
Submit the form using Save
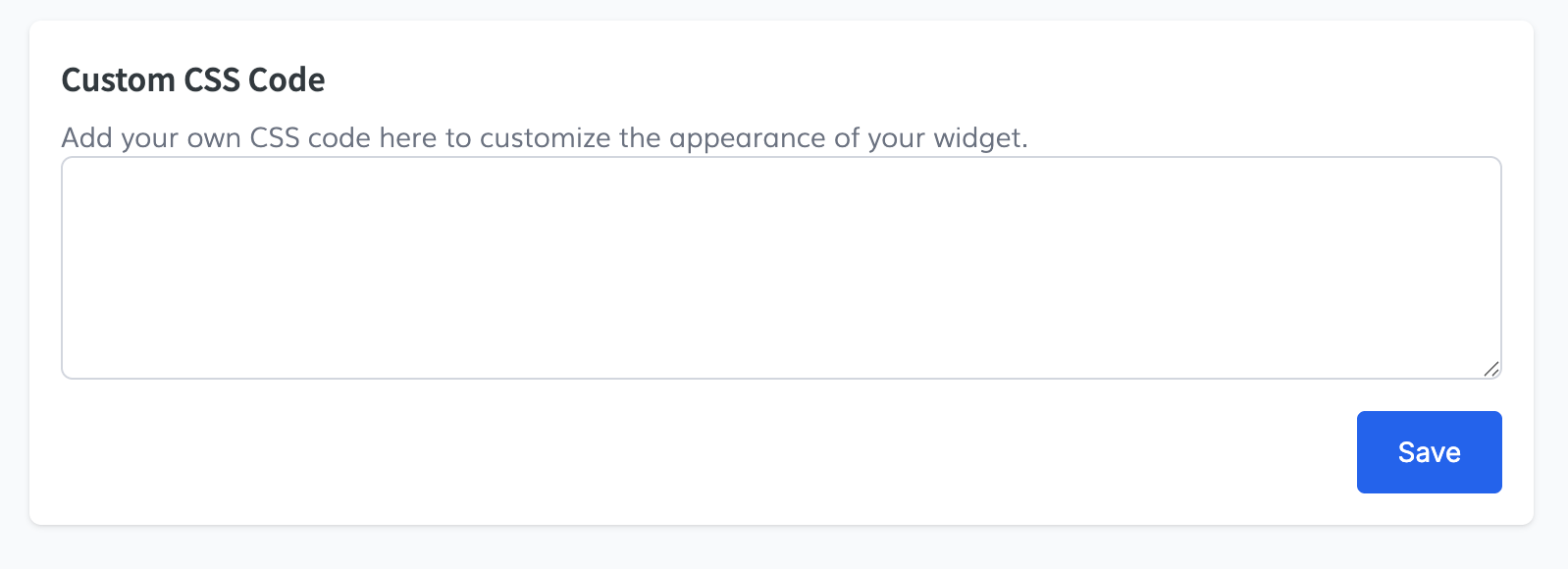click(x=1429, y=452)
